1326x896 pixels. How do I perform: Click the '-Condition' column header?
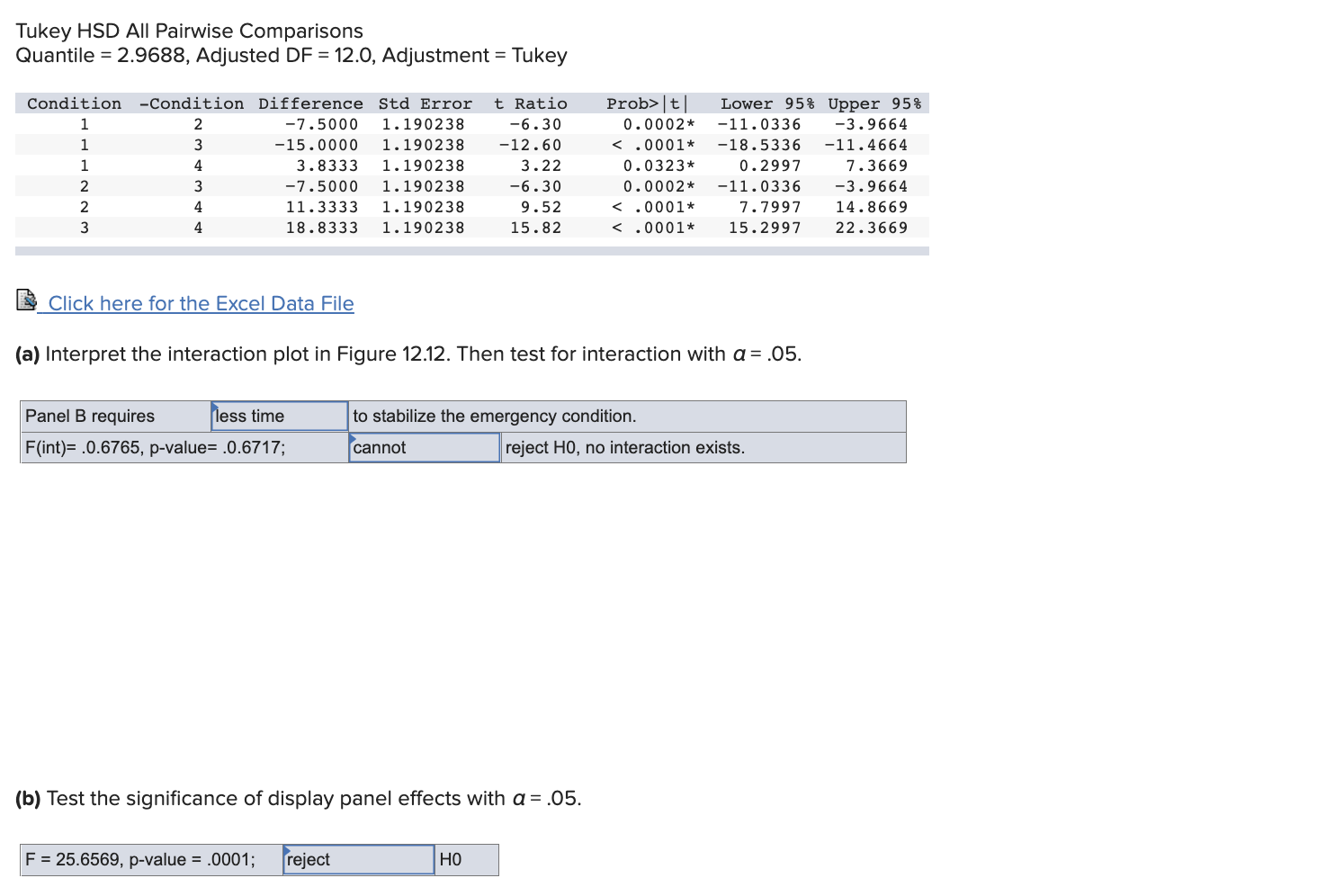(191, 103)
